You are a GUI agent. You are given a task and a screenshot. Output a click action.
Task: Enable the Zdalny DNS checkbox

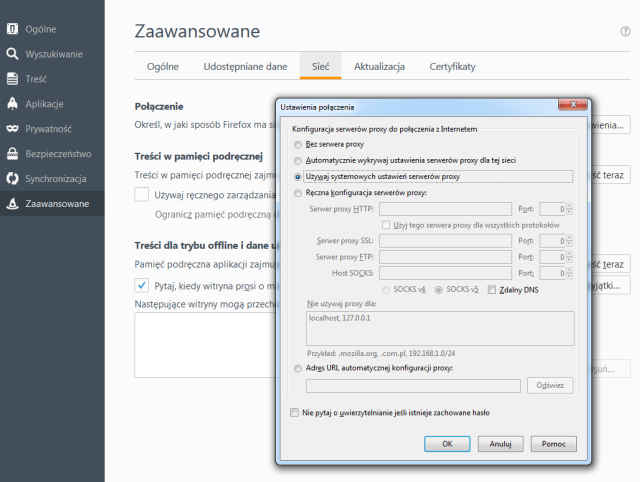(505, 289)
